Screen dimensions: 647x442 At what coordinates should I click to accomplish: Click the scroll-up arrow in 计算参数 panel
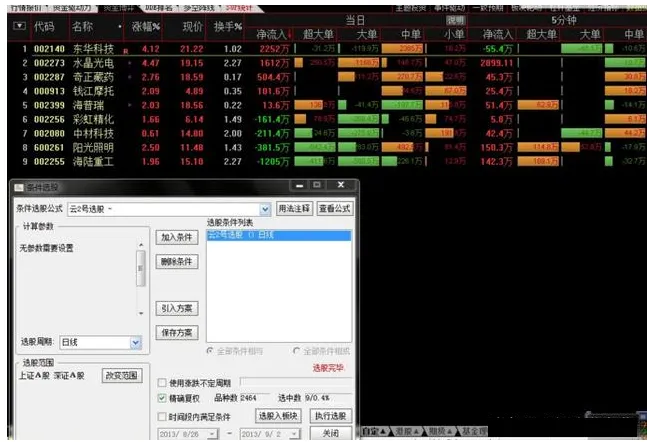(141, 245)
